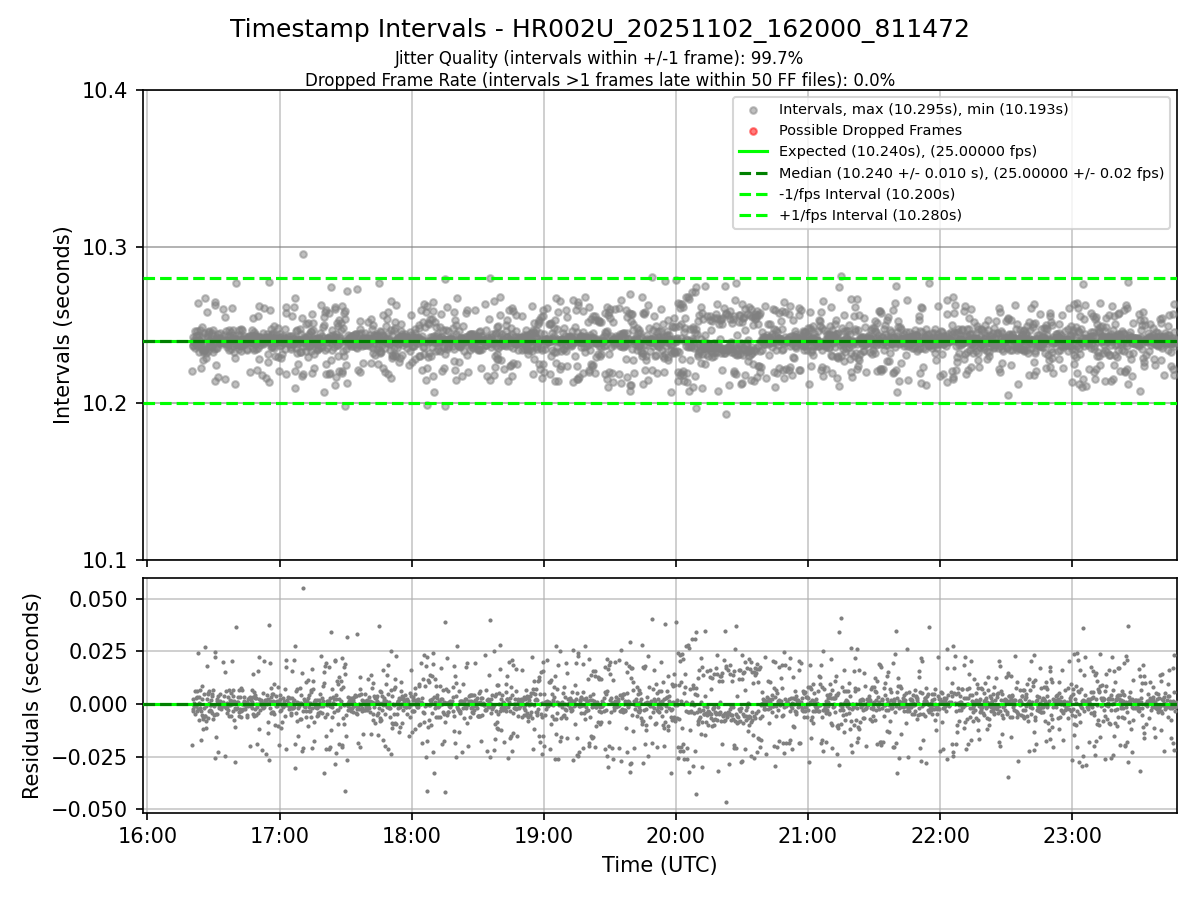Click the '10.4' y-axis tick label
This screenshot has height=900, width=1200.
(x=106, y=91)
